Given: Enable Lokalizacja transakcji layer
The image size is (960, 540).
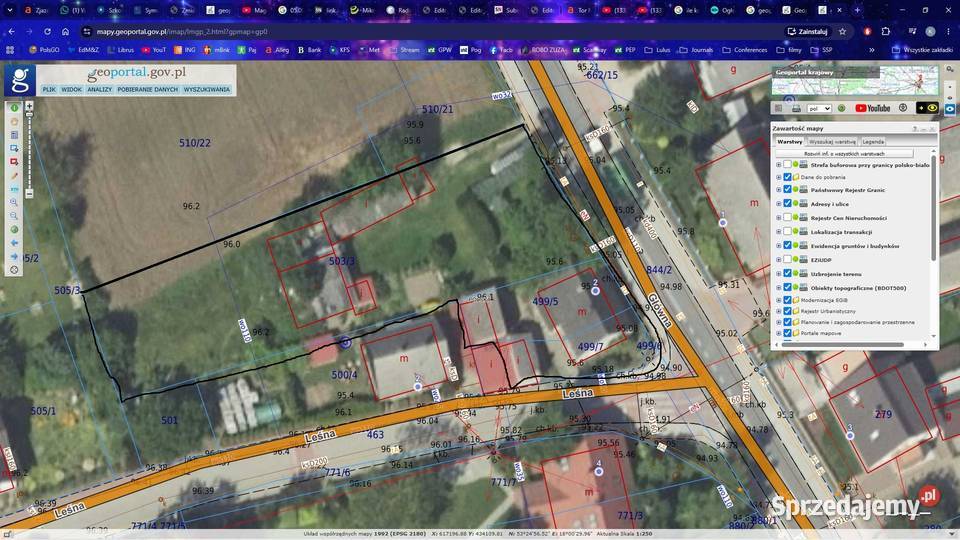Looking at the screenshot, I should pos(787,231).
